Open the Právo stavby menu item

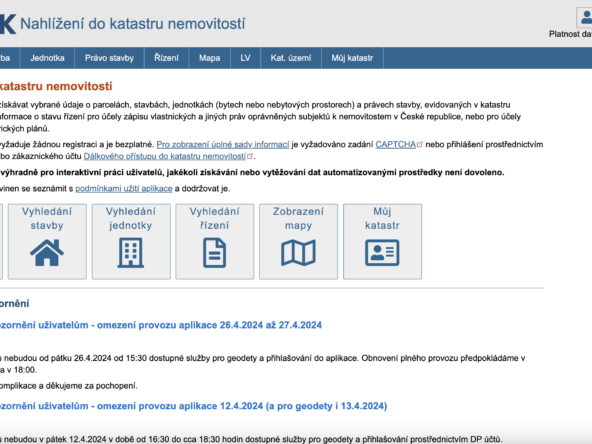click(109, 58)
